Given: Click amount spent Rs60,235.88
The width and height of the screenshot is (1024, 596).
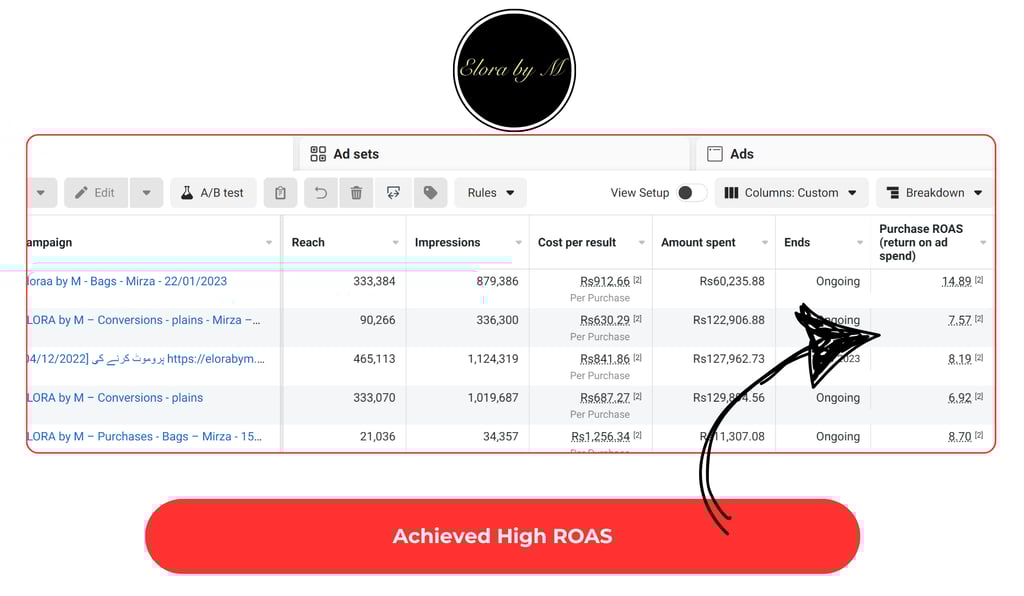Looking at the screenshot, I should tap(732, 281).
